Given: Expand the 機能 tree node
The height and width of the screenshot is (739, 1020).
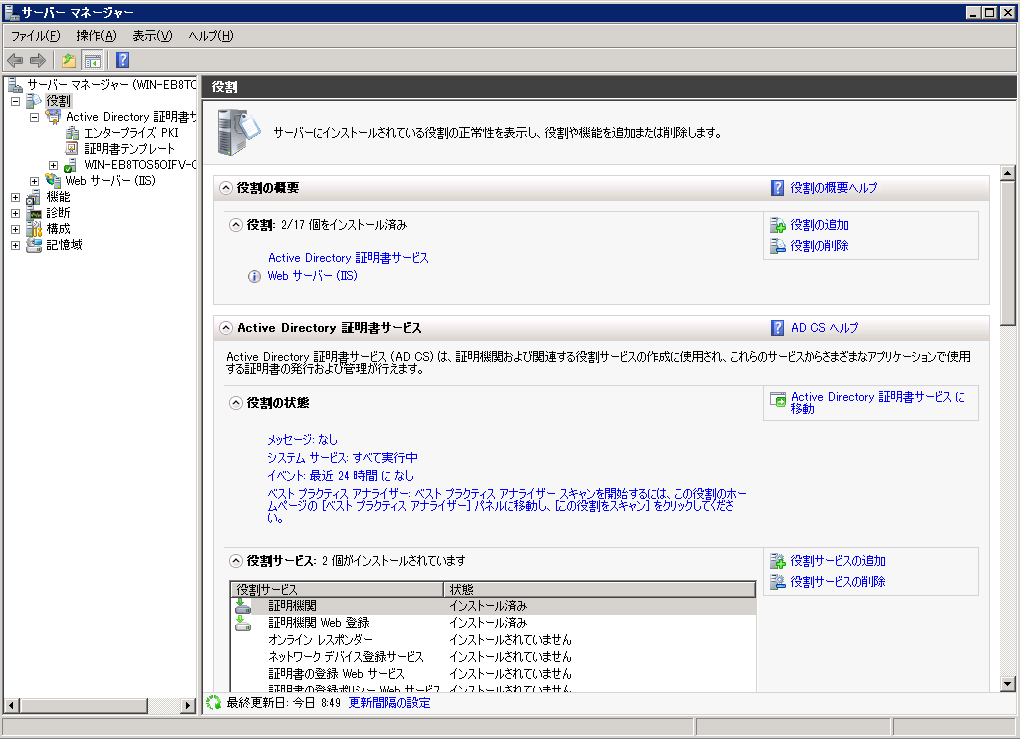Looking at the screenshot, I should tap(16, 197).
